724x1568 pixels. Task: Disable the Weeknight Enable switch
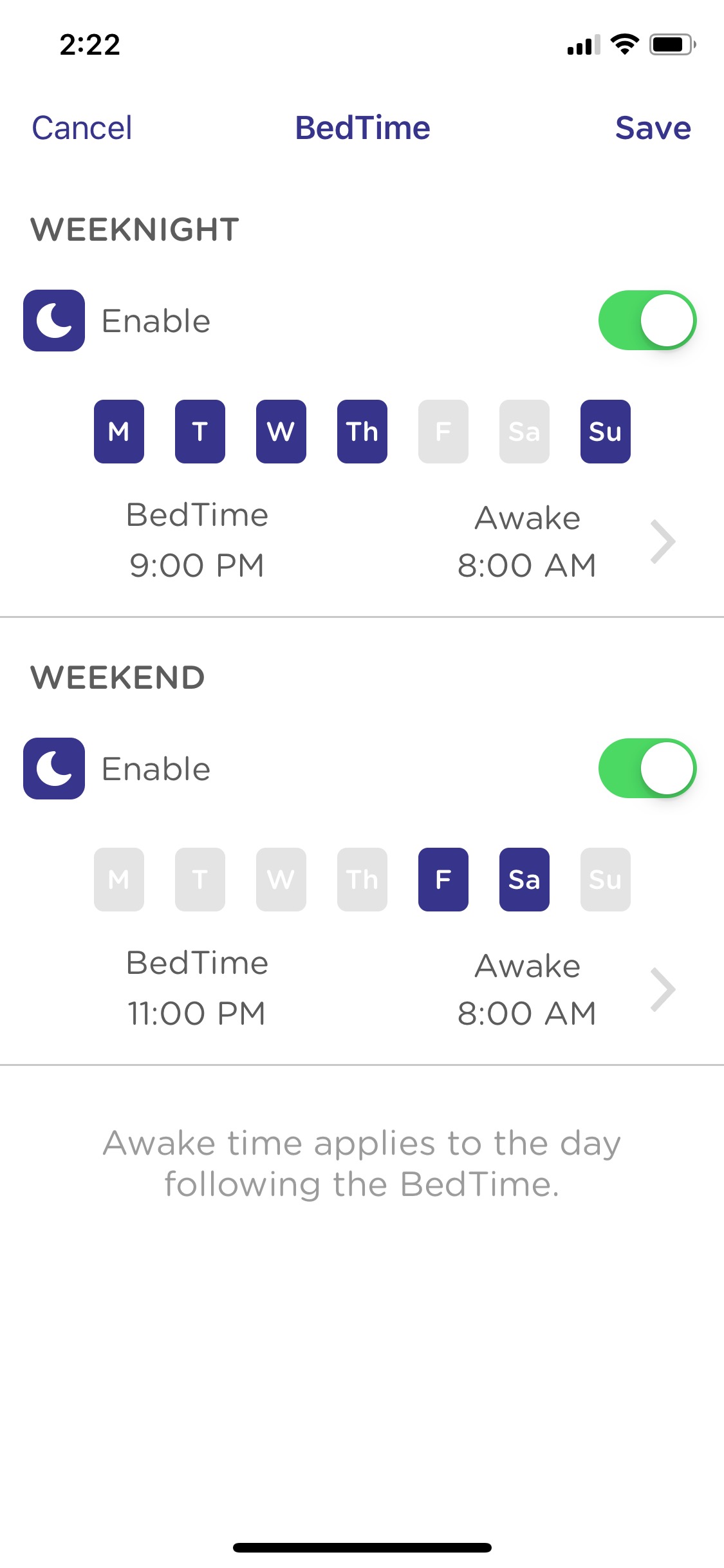(x=647, y=321)
